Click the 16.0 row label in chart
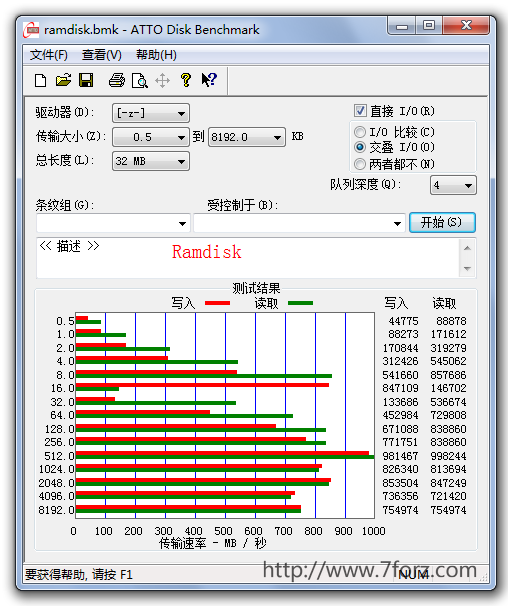This screenshot has height=606, width=508. pyautogui.click(x=63, y=388)
